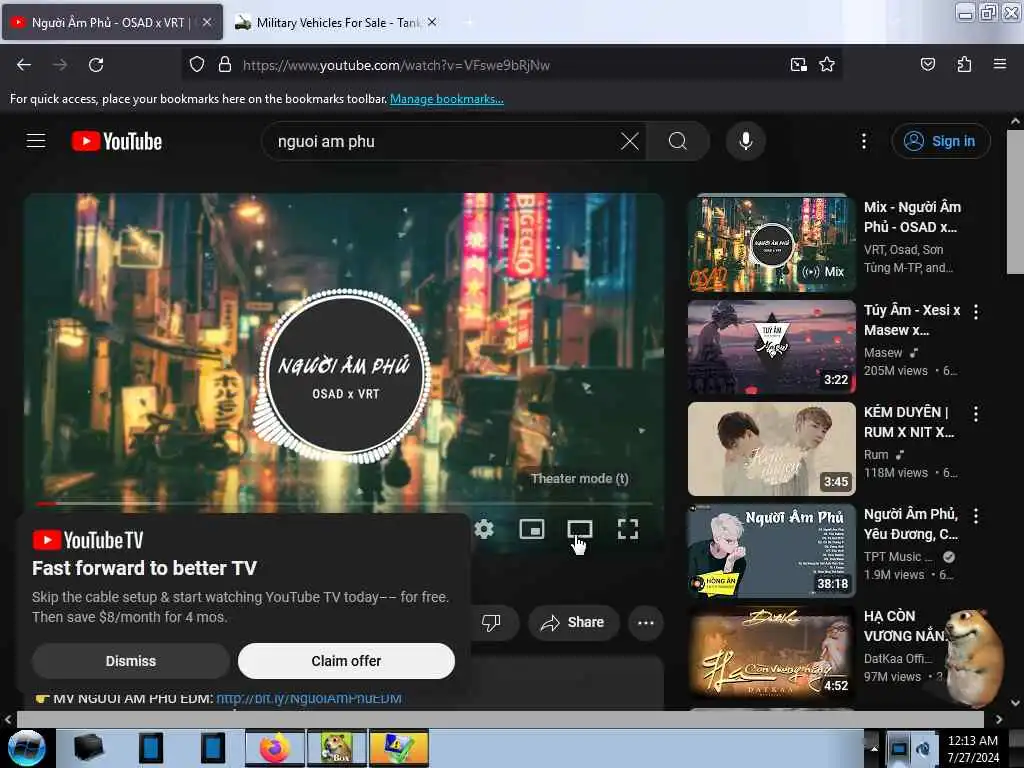Viewport: 1024px width, 768px height.
Task: Open options menu for KÉM DUYÊN video
Action: (x=976, y=414)
